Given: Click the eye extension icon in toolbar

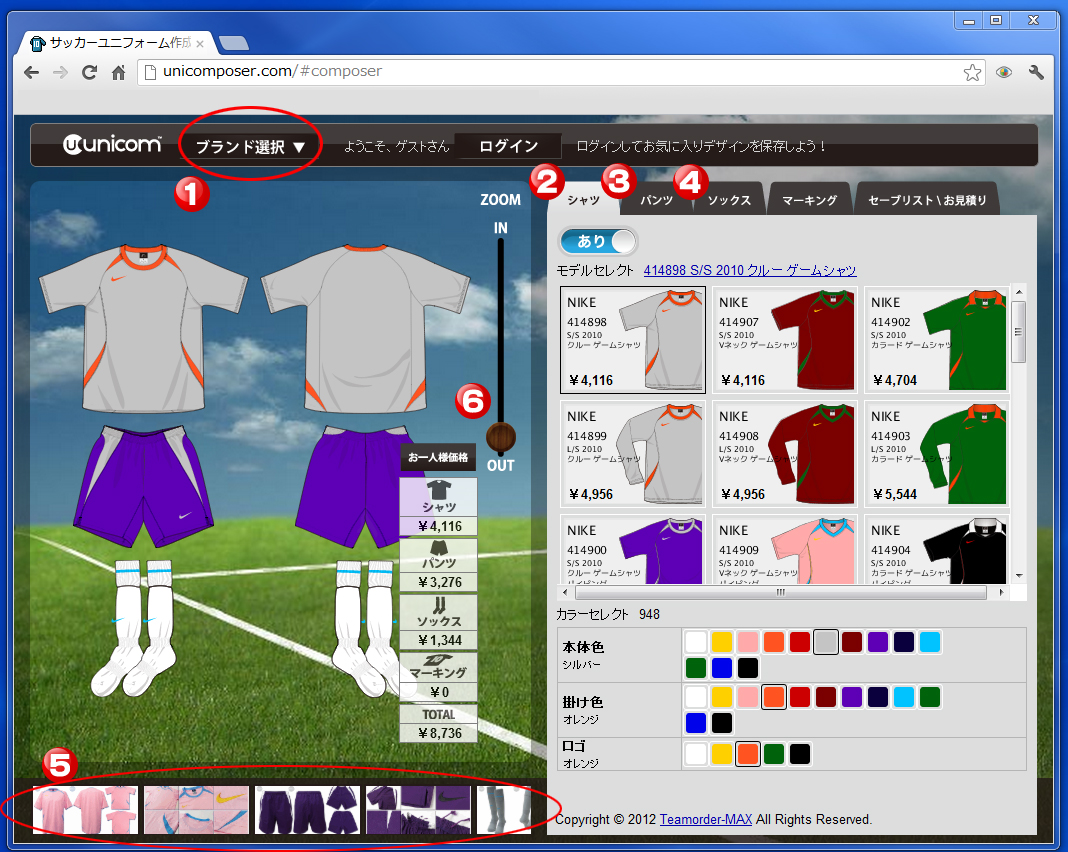Looking at the screenshot, I should click(1004, 72).
